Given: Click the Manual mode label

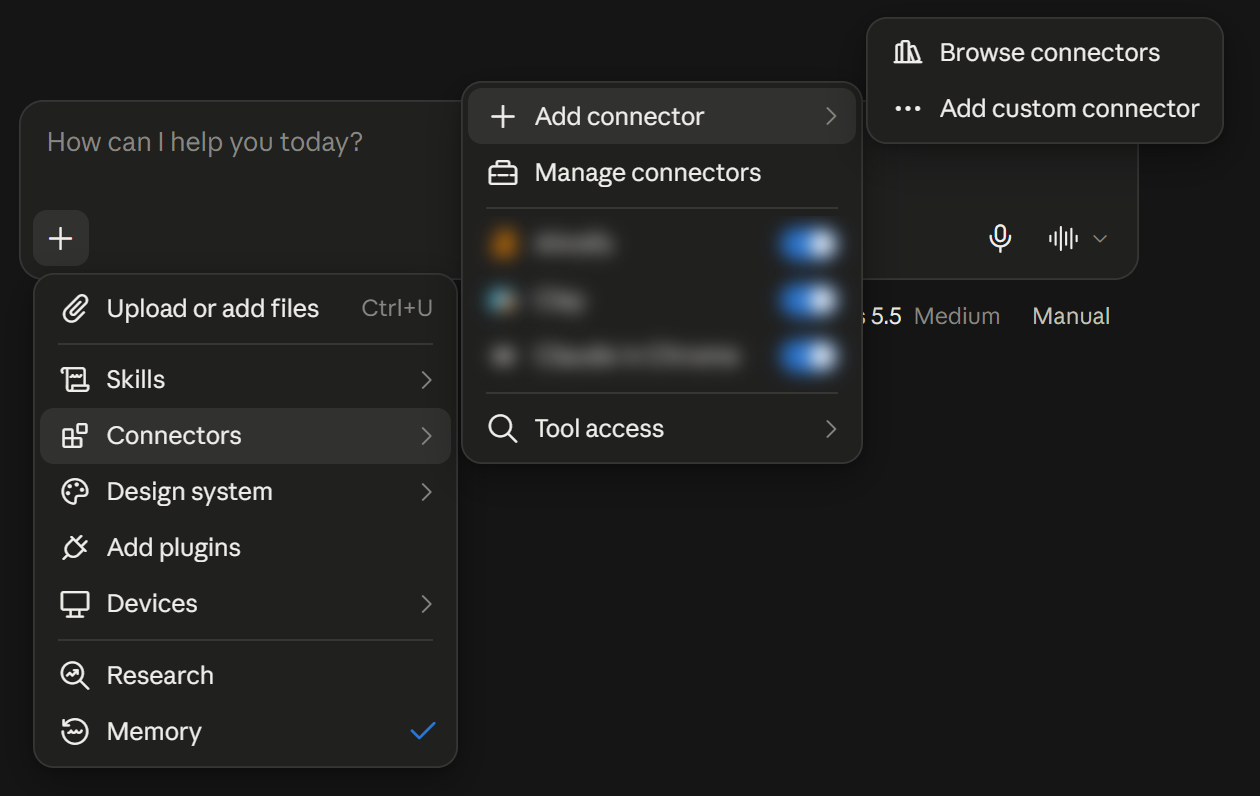Looking at the screenshot, I should tap(1071, 317).
